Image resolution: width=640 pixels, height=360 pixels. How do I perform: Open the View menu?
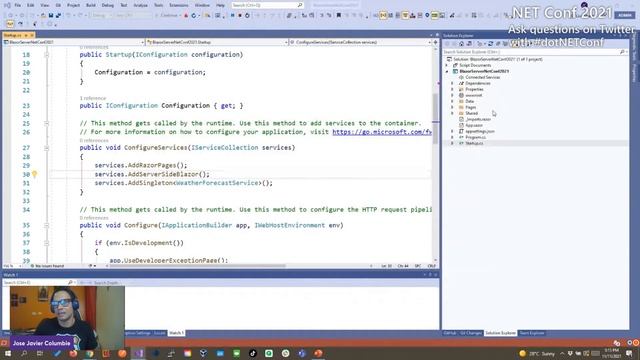click(44, 5)
